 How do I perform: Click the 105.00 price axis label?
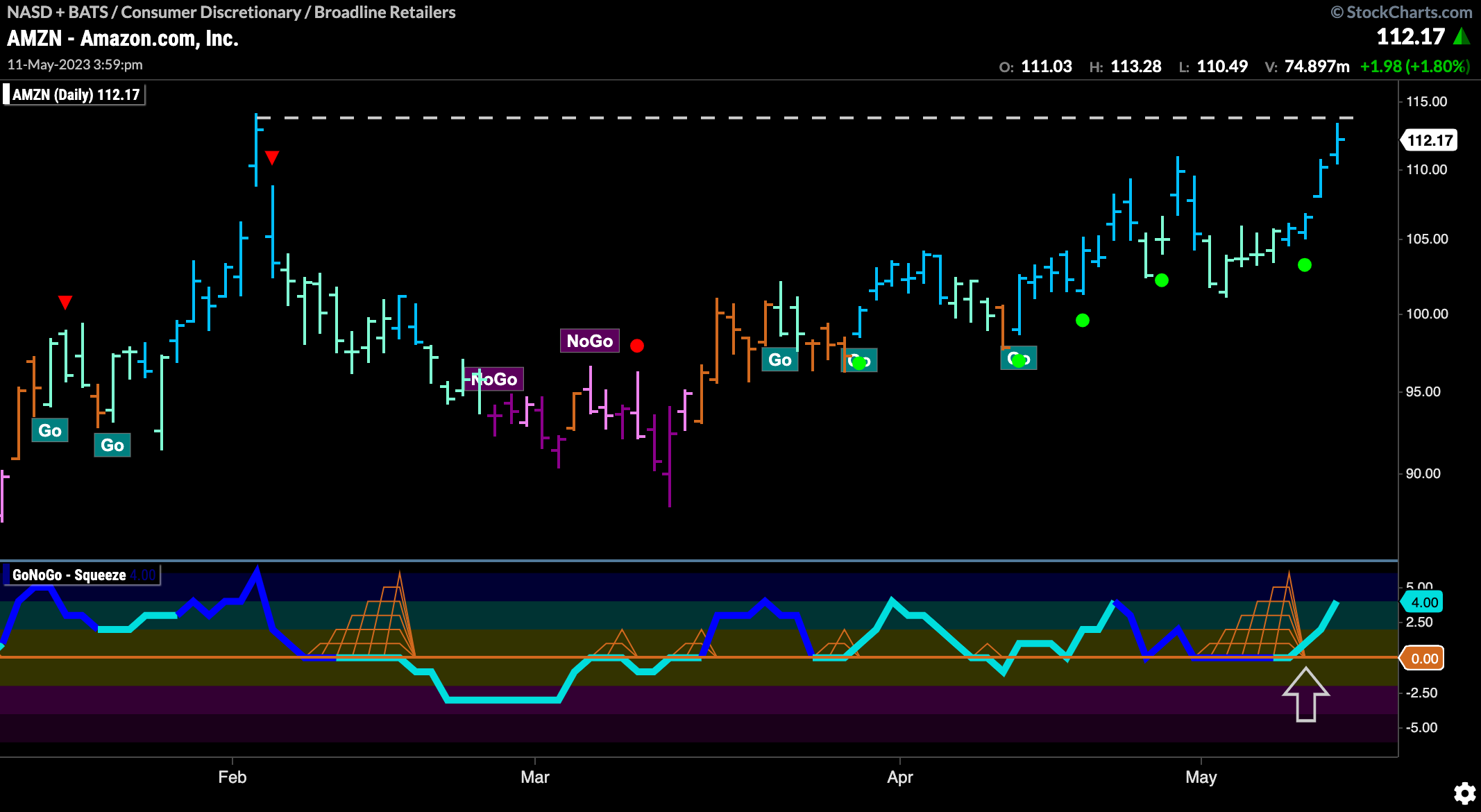[x=1427, y=239]
